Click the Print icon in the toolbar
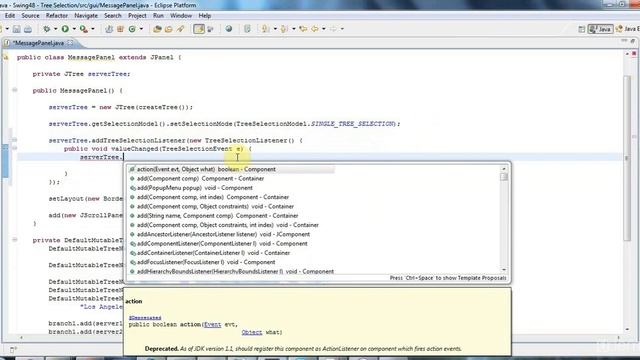 point(28,29)
